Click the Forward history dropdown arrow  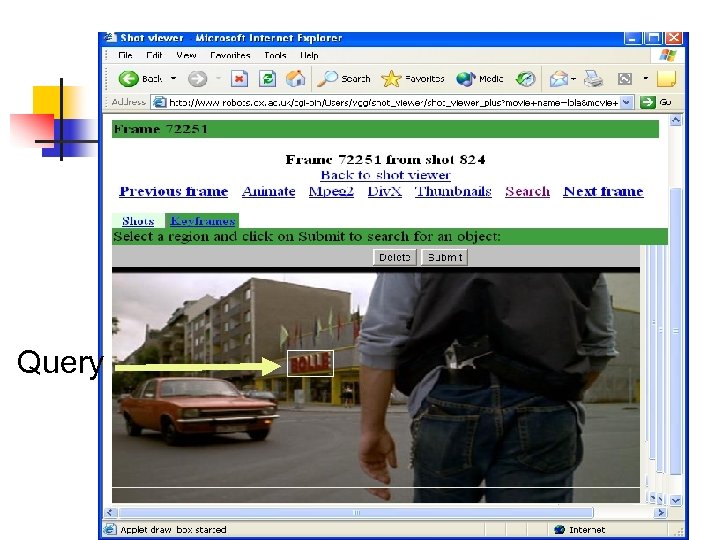tap(219, 79)
